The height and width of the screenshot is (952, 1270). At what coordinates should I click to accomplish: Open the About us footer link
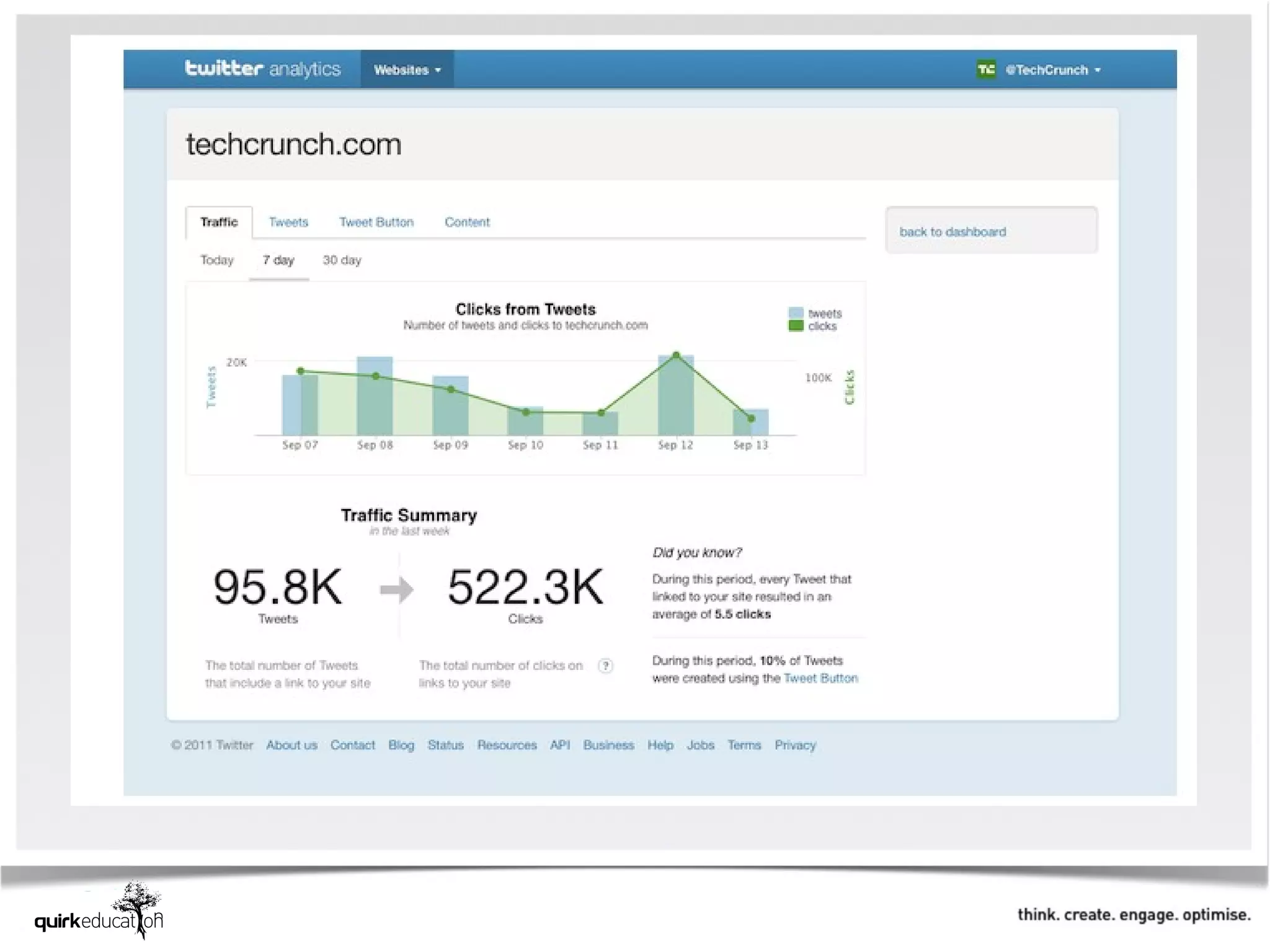pyautogui.click(x=291, y=745)
